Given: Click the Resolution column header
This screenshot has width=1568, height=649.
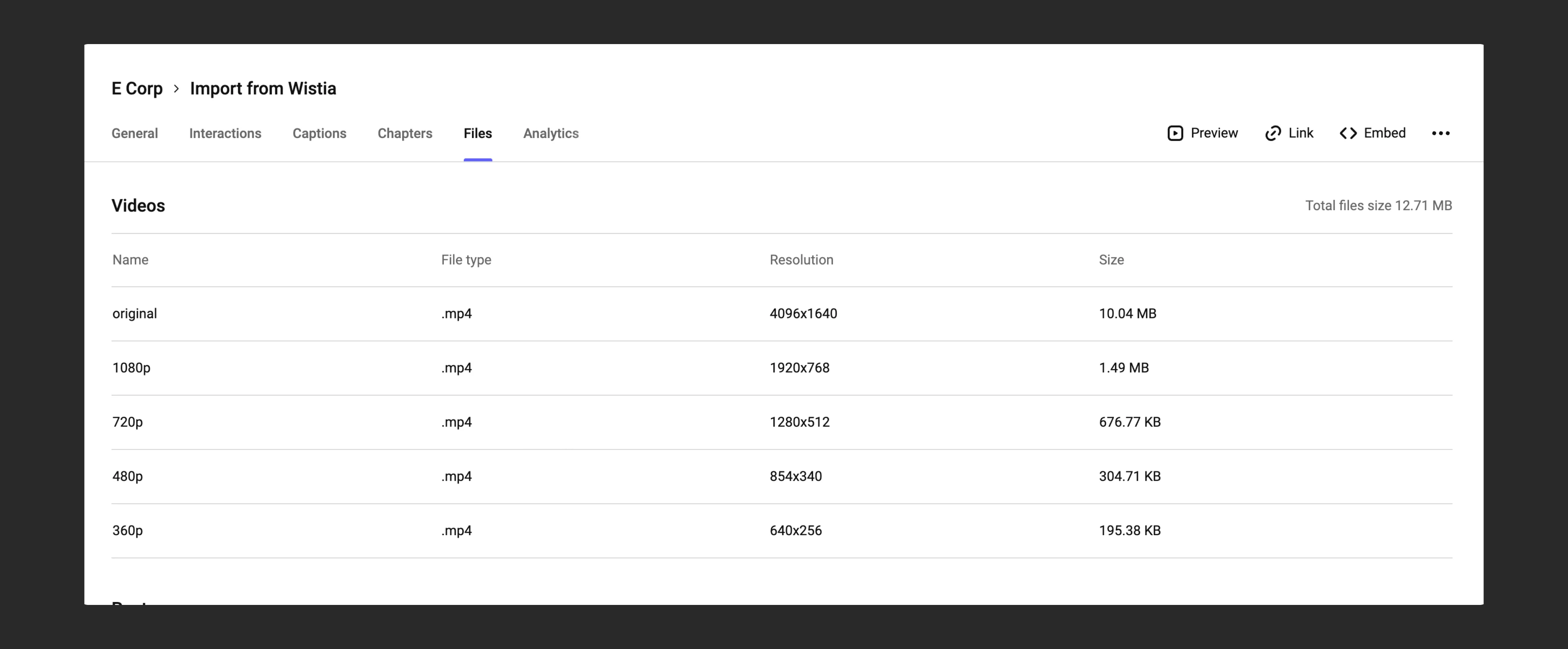Looking at the screenshot, I should pos(802,260).
